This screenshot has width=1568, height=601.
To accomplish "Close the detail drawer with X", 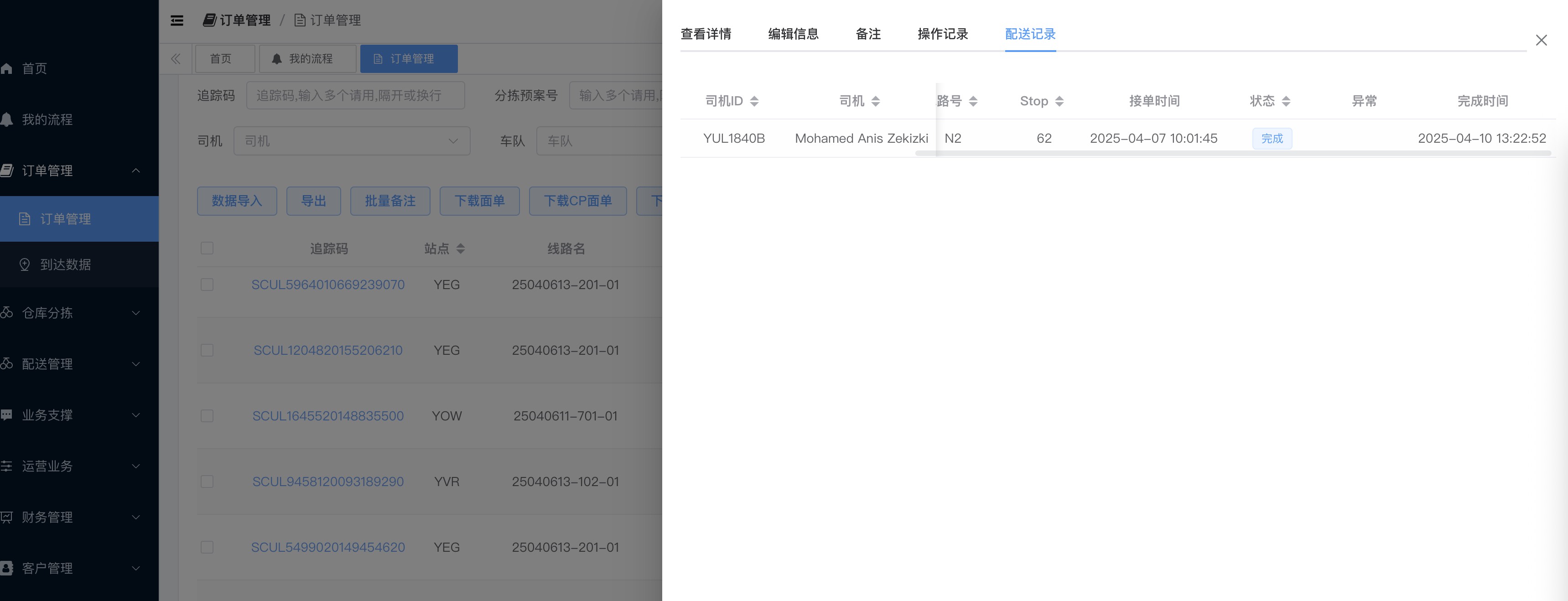I will coord(1541,41).
